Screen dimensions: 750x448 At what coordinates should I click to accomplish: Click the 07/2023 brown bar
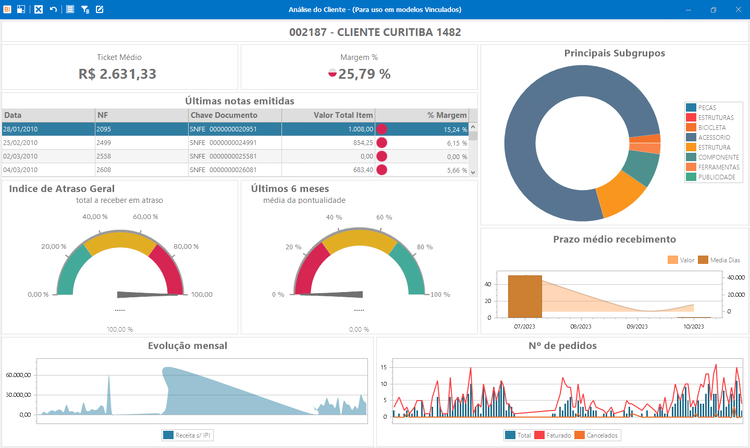click(525, 296)
